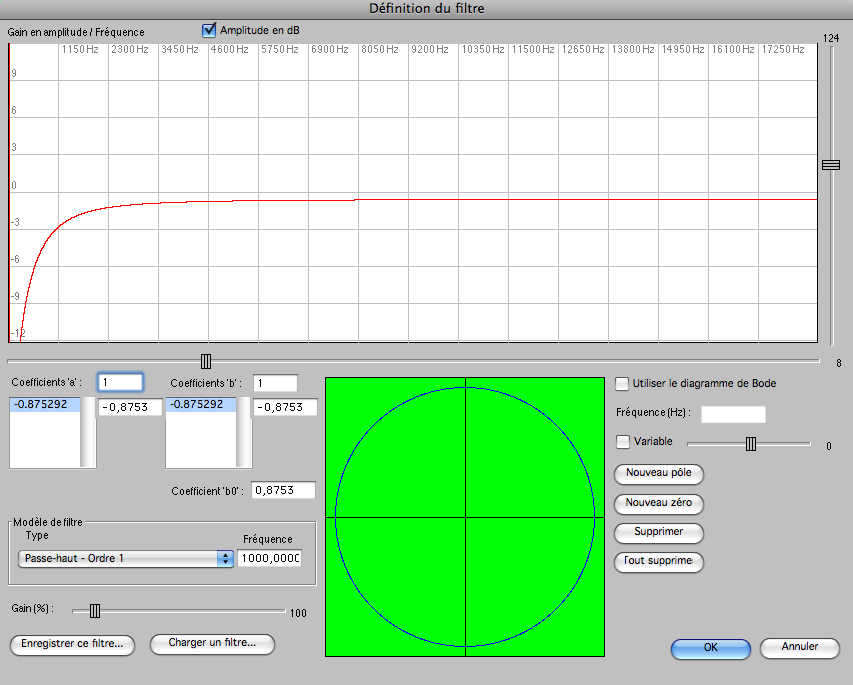
Task: Click the 'a' coefficient edit field -0,8753
Action: click(130, 407)
